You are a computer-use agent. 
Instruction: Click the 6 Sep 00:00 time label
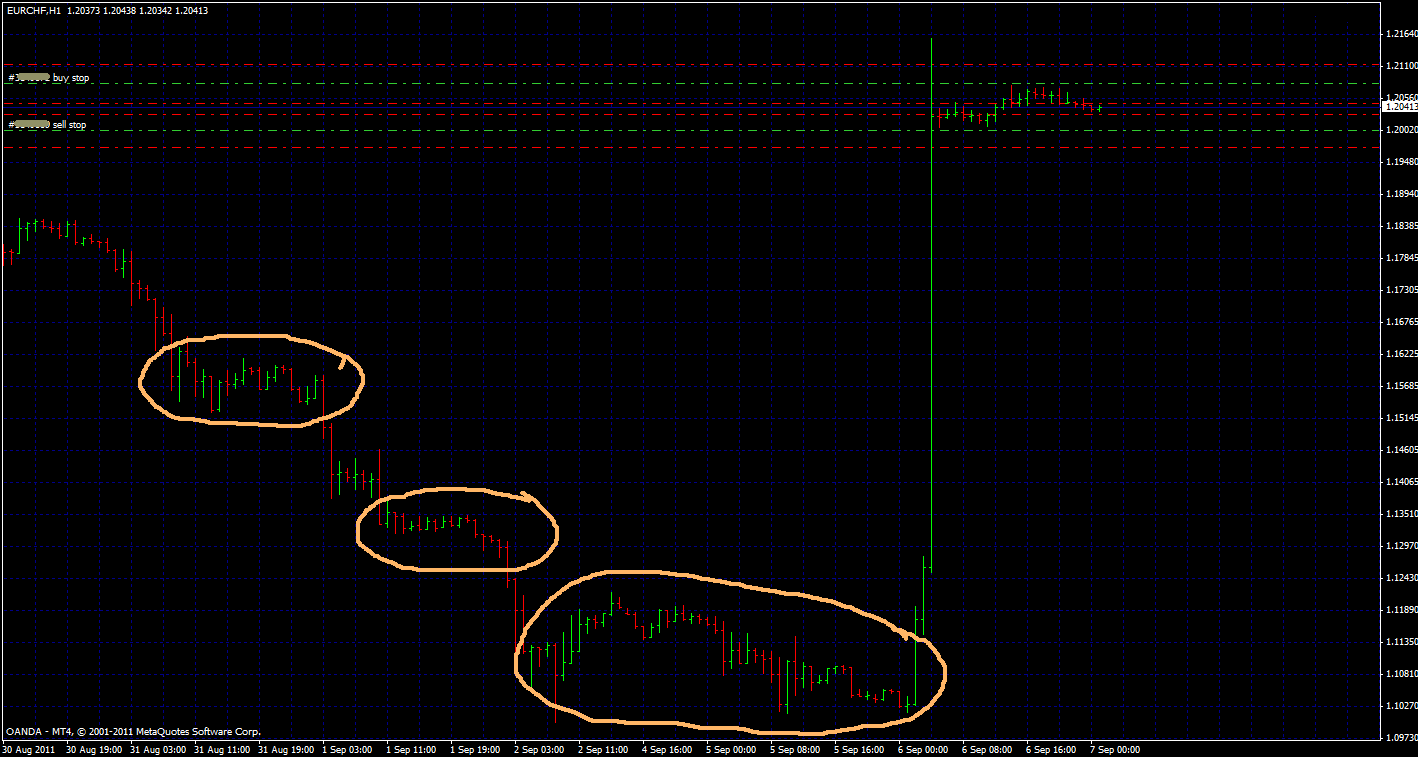point(924,749)
